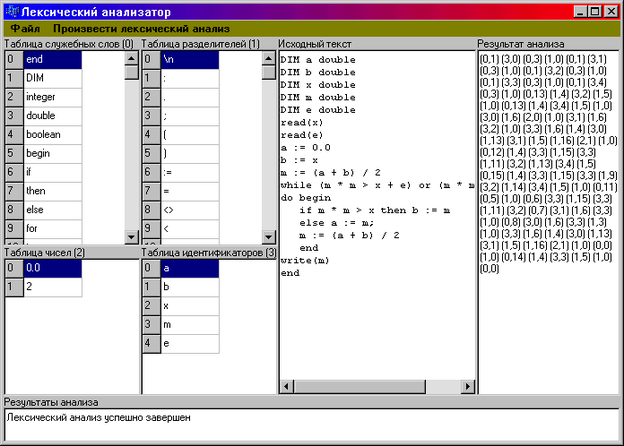Click the up arrow of the разделителей table scrollbar
Viewport: 624px width, 446px height.
tap(268, 59)
